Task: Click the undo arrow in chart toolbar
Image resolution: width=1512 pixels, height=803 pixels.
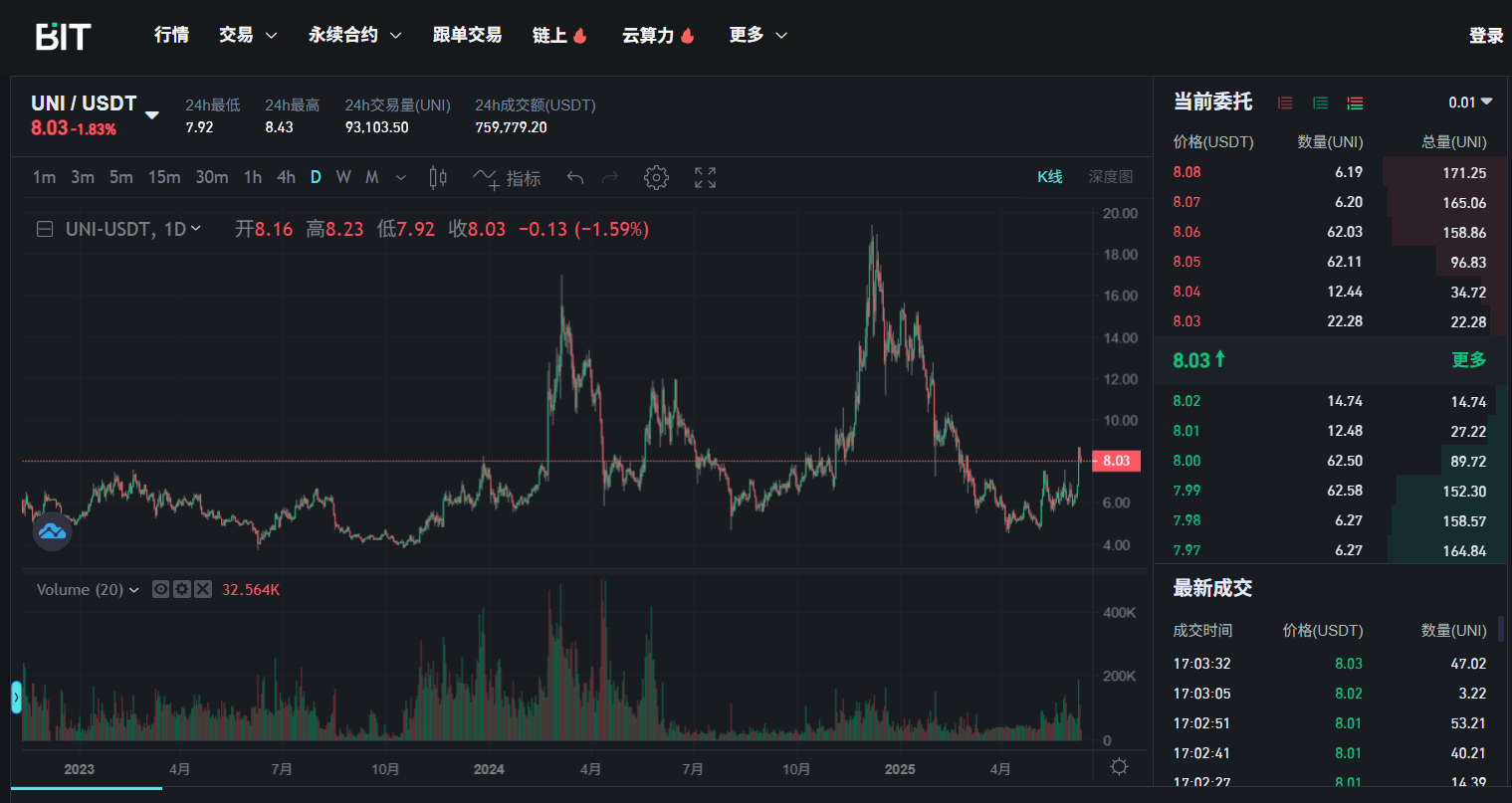Action: click(x=574, y=178)
